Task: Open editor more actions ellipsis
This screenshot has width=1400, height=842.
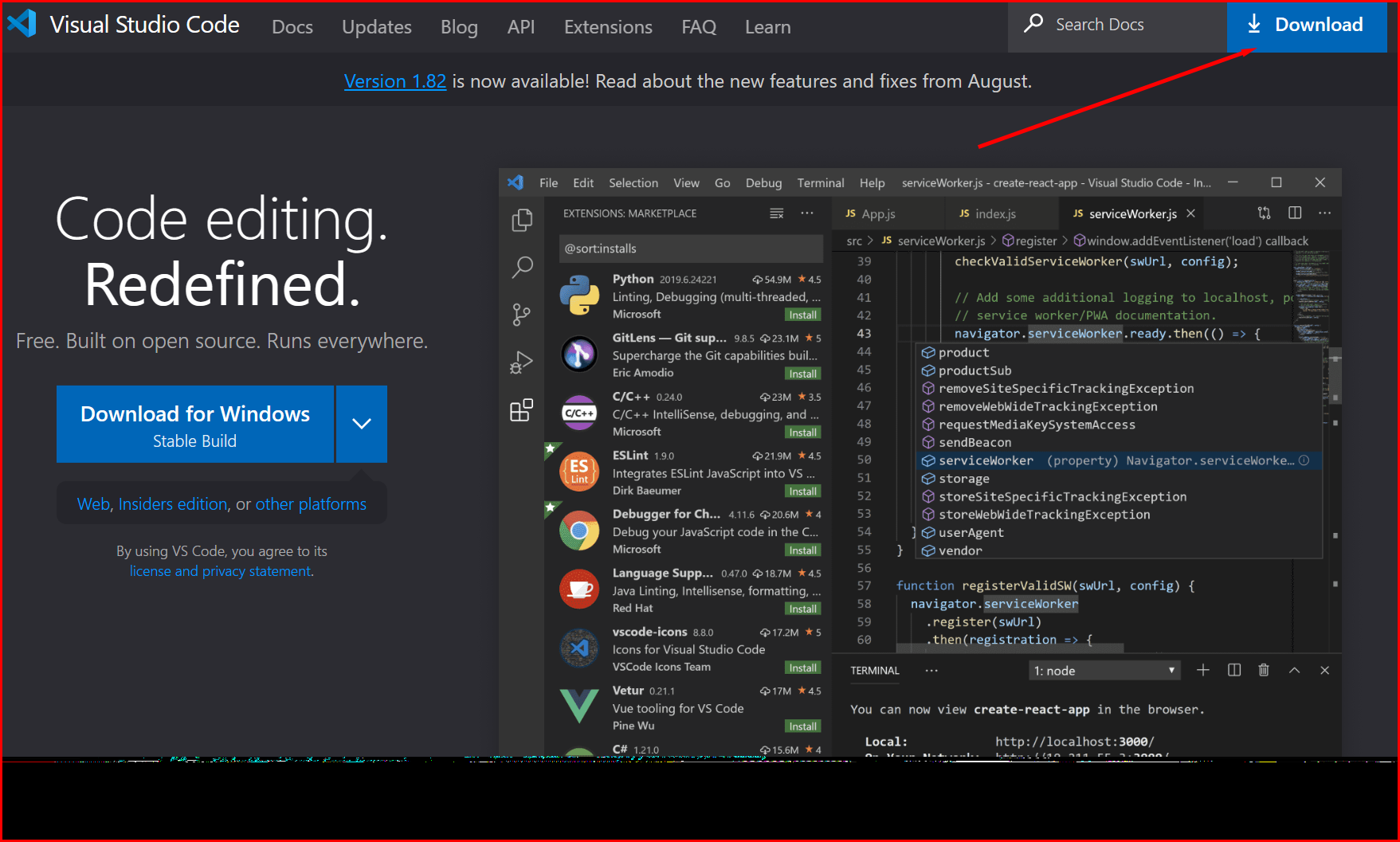Action: point(1324,213)
